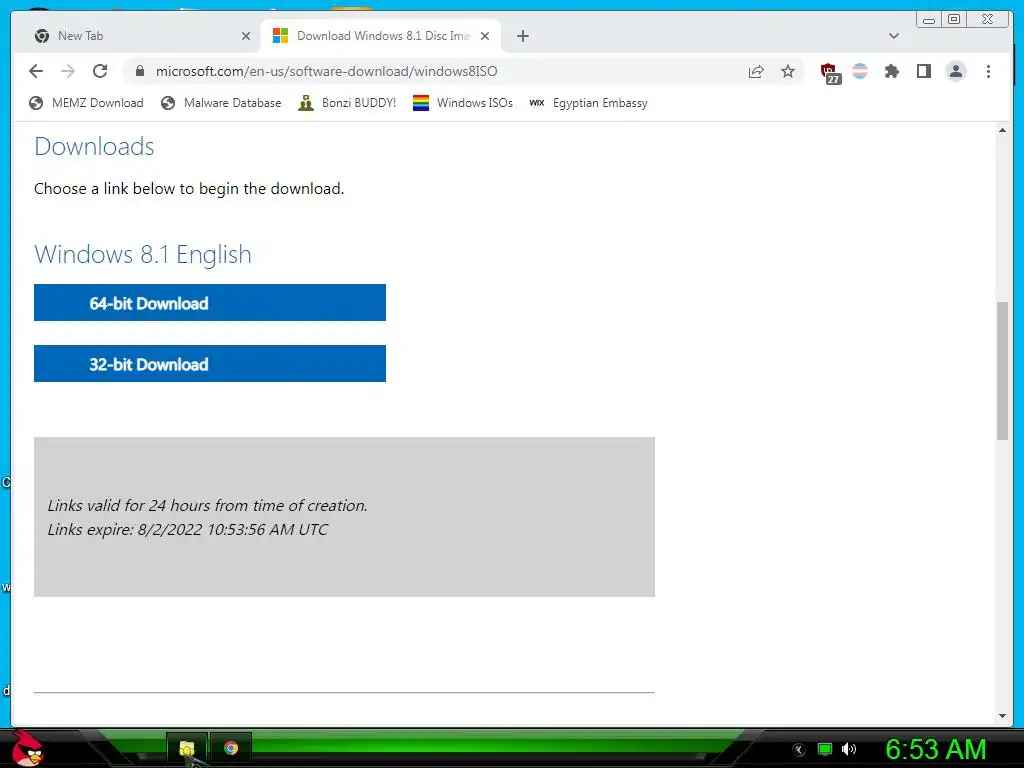This screenshot has height=768, width=1024.
Task: Reload the current page
Action: pyautogui.click(x=100, y=71)
